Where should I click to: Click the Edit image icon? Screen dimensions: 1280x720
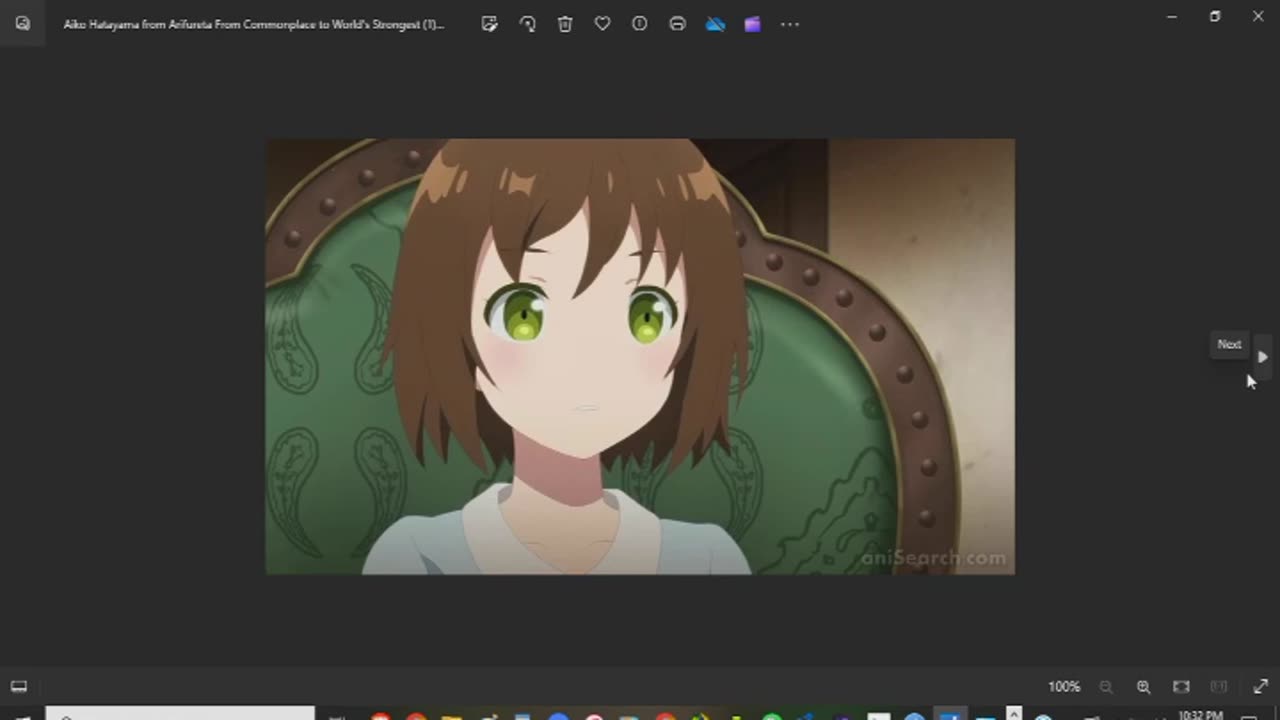489,24
